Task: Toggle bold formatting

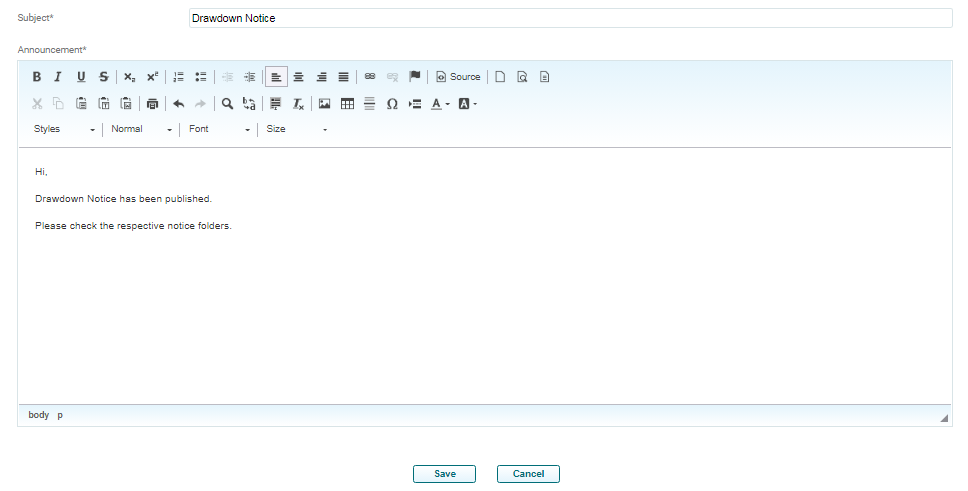Action: 37,77
